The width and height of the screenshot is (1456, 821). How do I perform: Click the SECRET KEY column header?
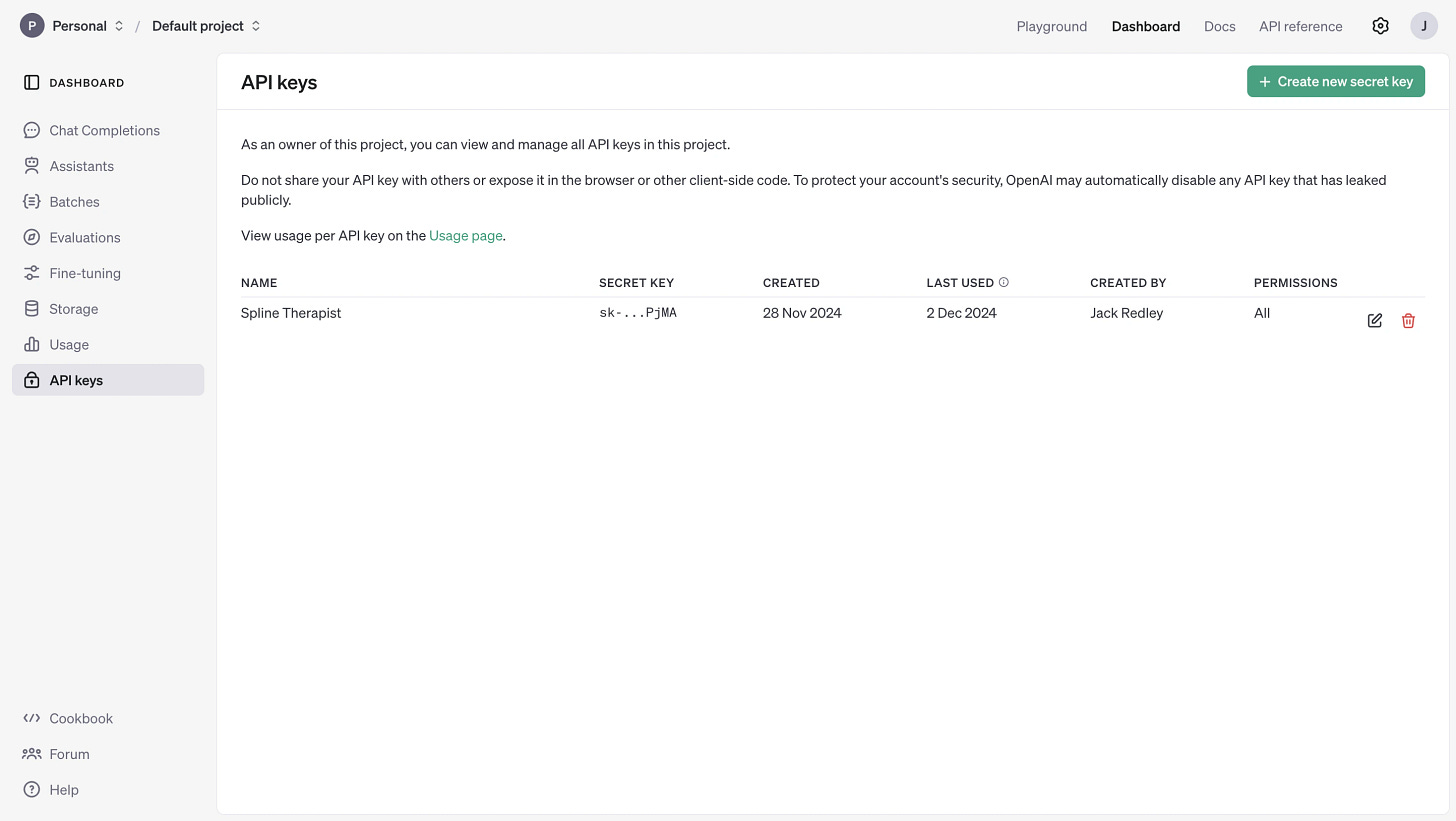[x=637, y=283]
